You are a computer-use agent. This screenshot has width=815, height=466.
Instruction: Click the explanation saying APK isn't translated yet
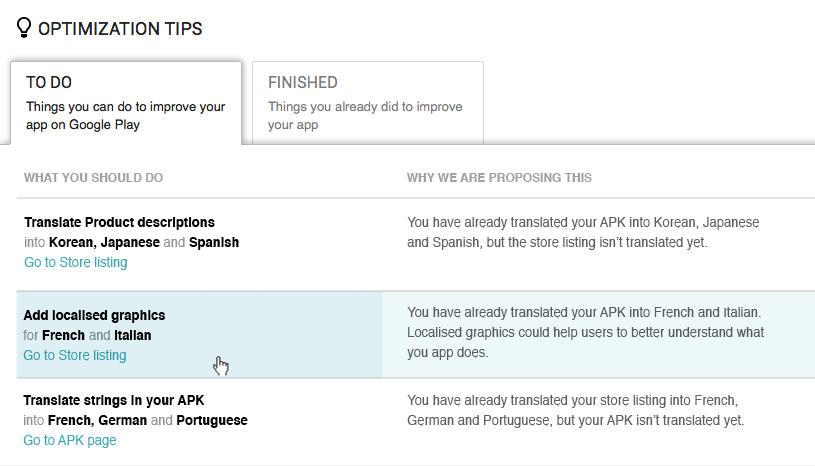point(575,410)
